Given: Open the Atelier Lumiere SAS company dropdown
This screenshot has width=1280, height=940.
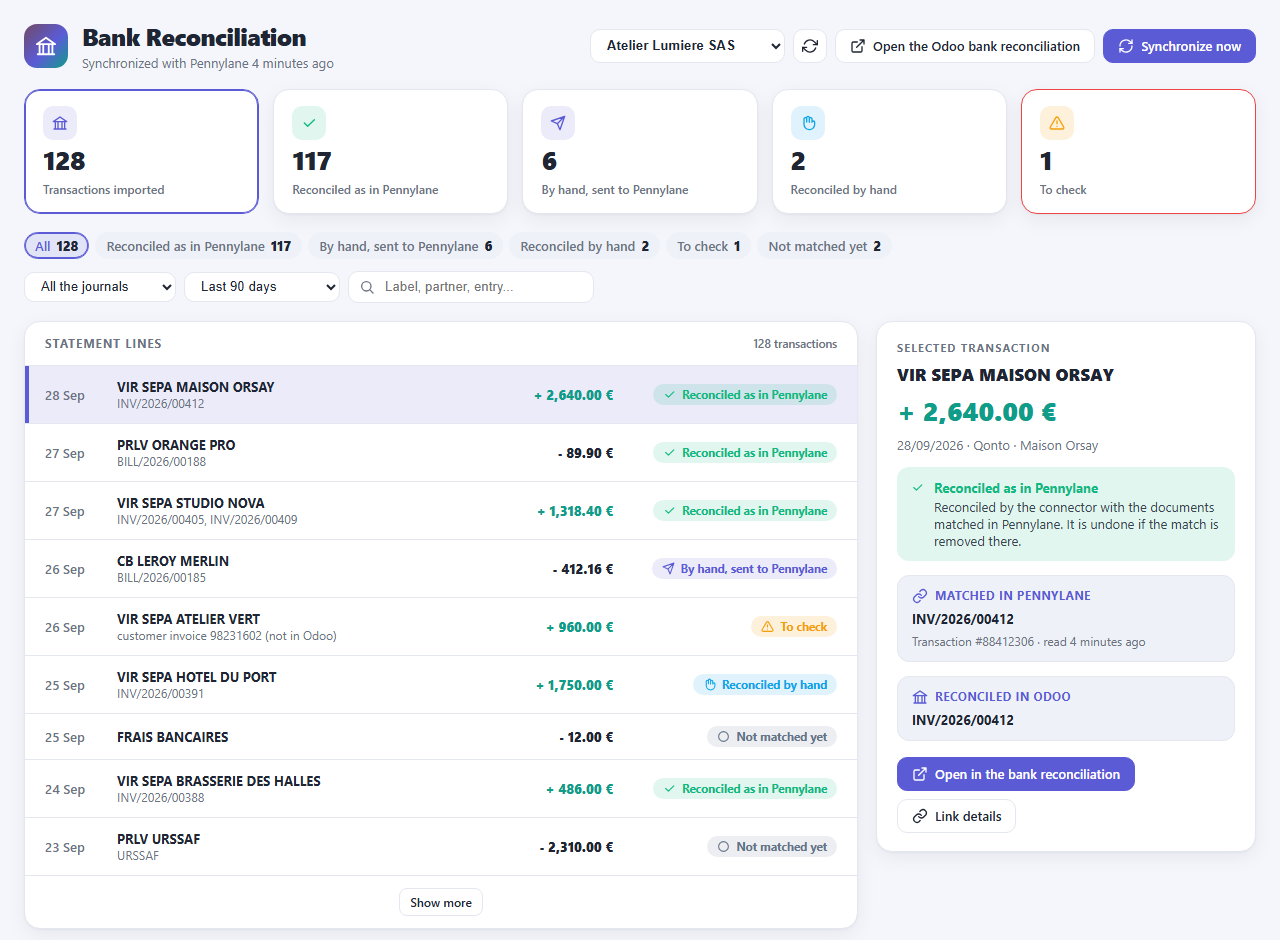Looking at the screenshot, I should [687, 46].
